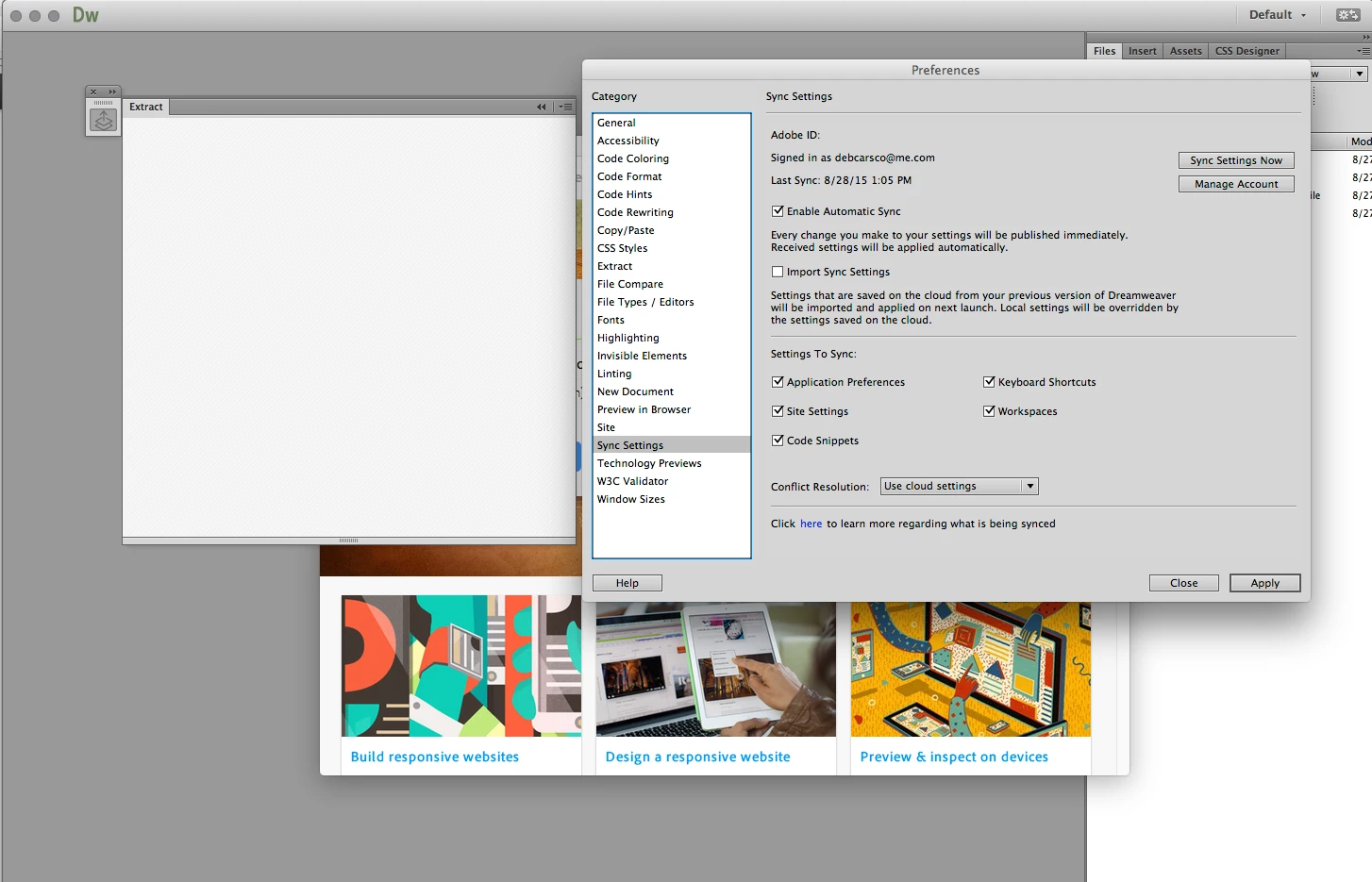The height and width of the screenshot is (882, 1372).
Task: Click the Extract panel bottom resize grip
Action: (349, 541)
